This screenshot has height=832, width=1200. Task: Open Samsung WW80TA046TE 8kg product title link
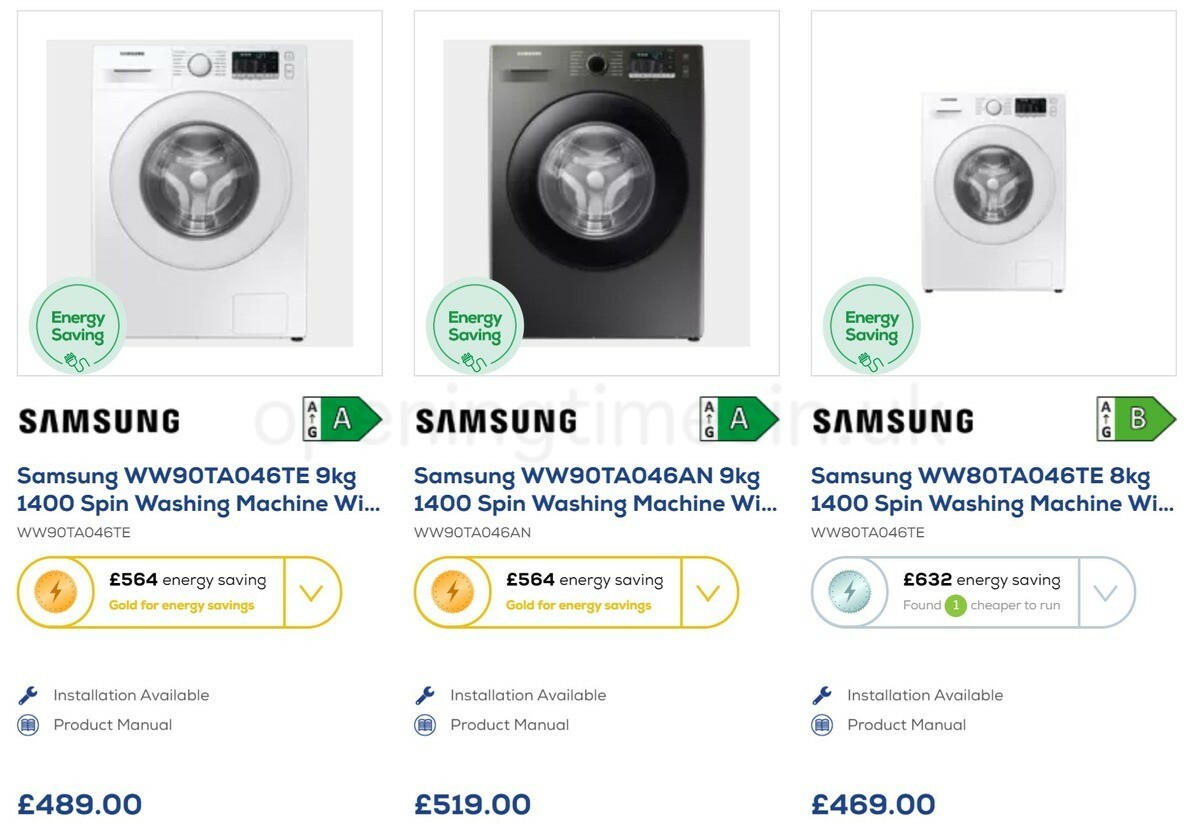(991, 489)
